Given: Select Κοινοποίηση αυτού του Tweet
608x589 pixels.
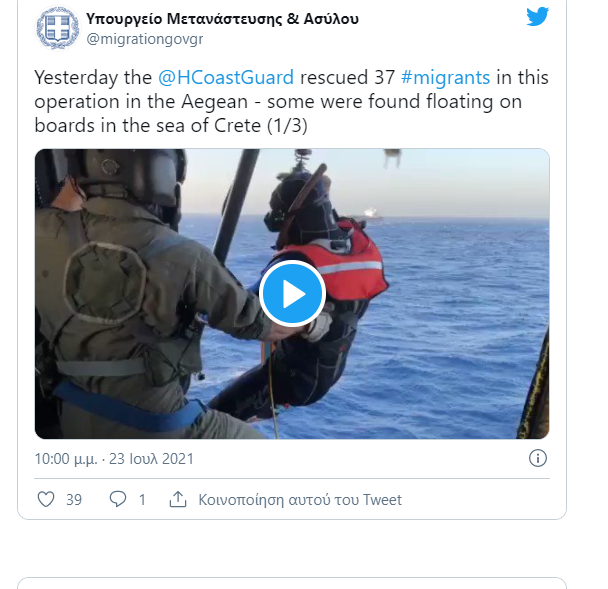Looking at the screenshot, I should (x=300, y=500).
